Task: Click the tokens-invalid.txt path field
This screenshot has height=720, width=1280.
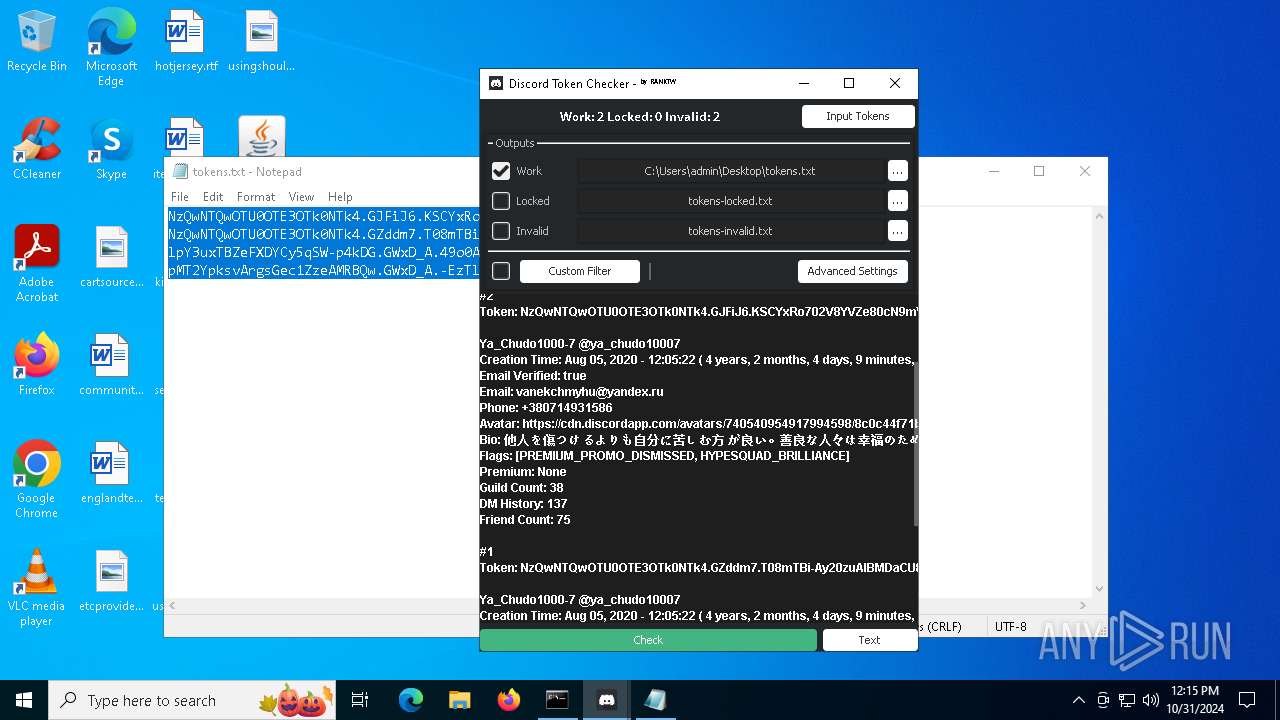Action: [730, 231]
